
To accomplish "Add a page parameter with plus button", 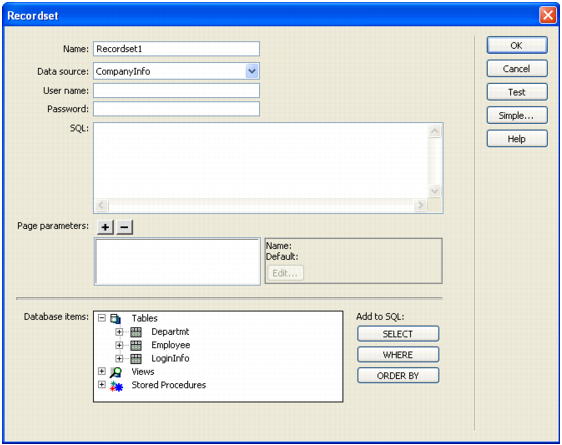I will [x=105, y=227].
